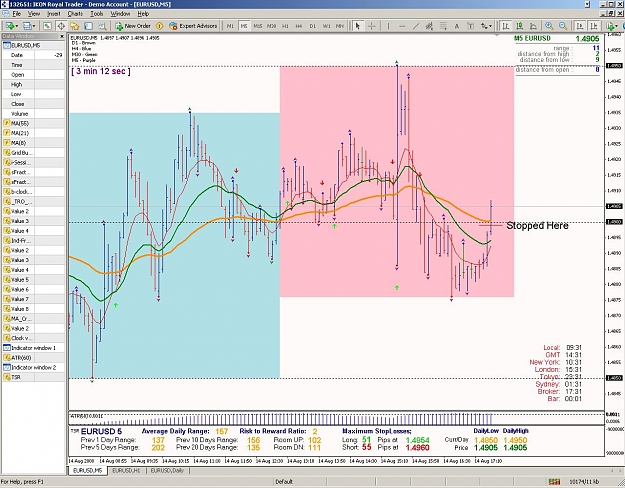Click the 'Default' profile in status bar
Viewport: 625px width, 488px height.
pyautogui.click(x=284, y=482)
